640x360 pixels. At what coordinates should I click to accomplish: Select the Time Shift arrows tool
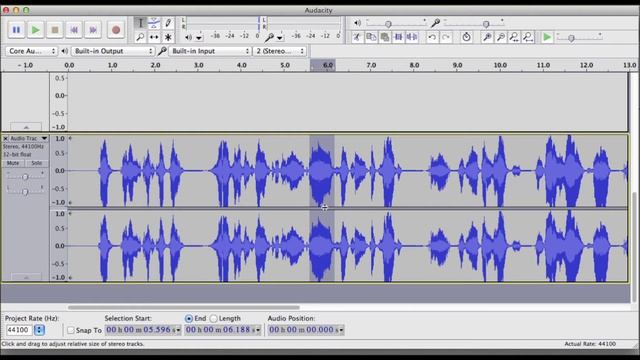pos(154,37)
